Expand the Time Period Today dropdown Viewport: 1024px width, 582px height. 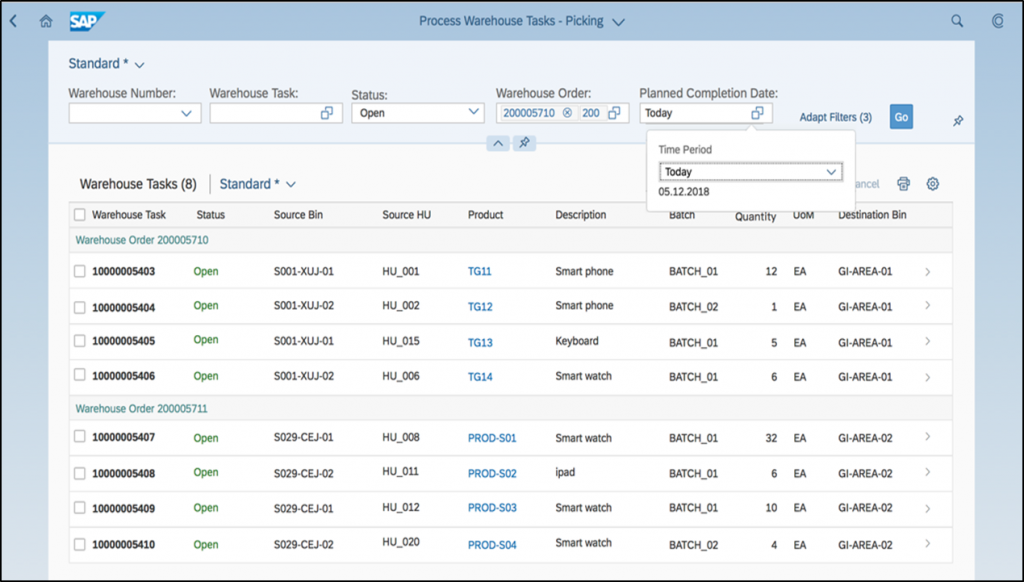[x=831, y=172]
